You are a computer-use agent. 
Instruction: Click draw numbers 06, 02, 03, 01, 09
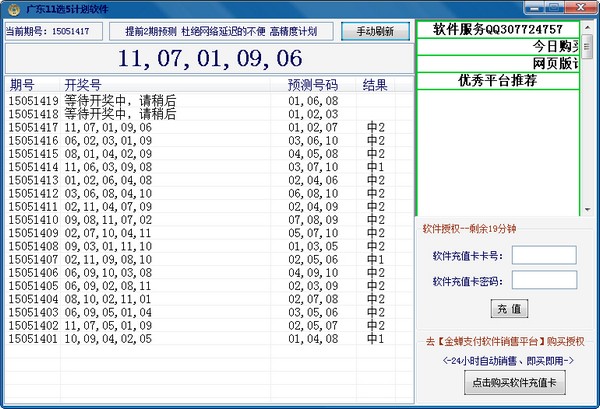click(x=108, y=140)
